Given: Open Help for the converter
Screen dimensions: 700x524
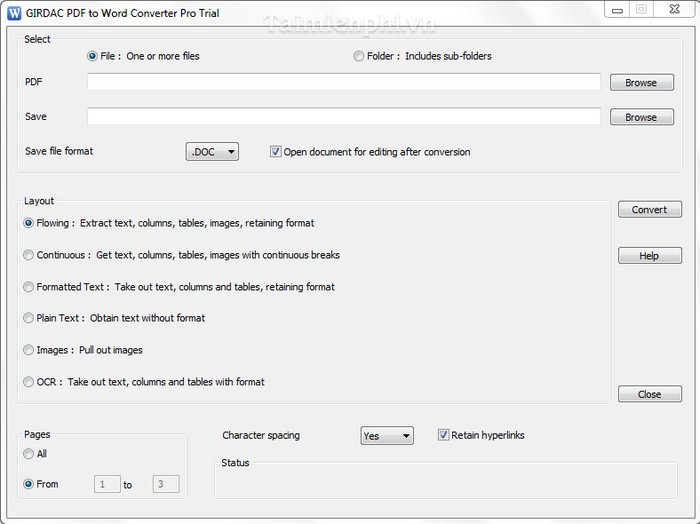Looking at the screenshot, I should pyautogui.click(x=649, y=256).
